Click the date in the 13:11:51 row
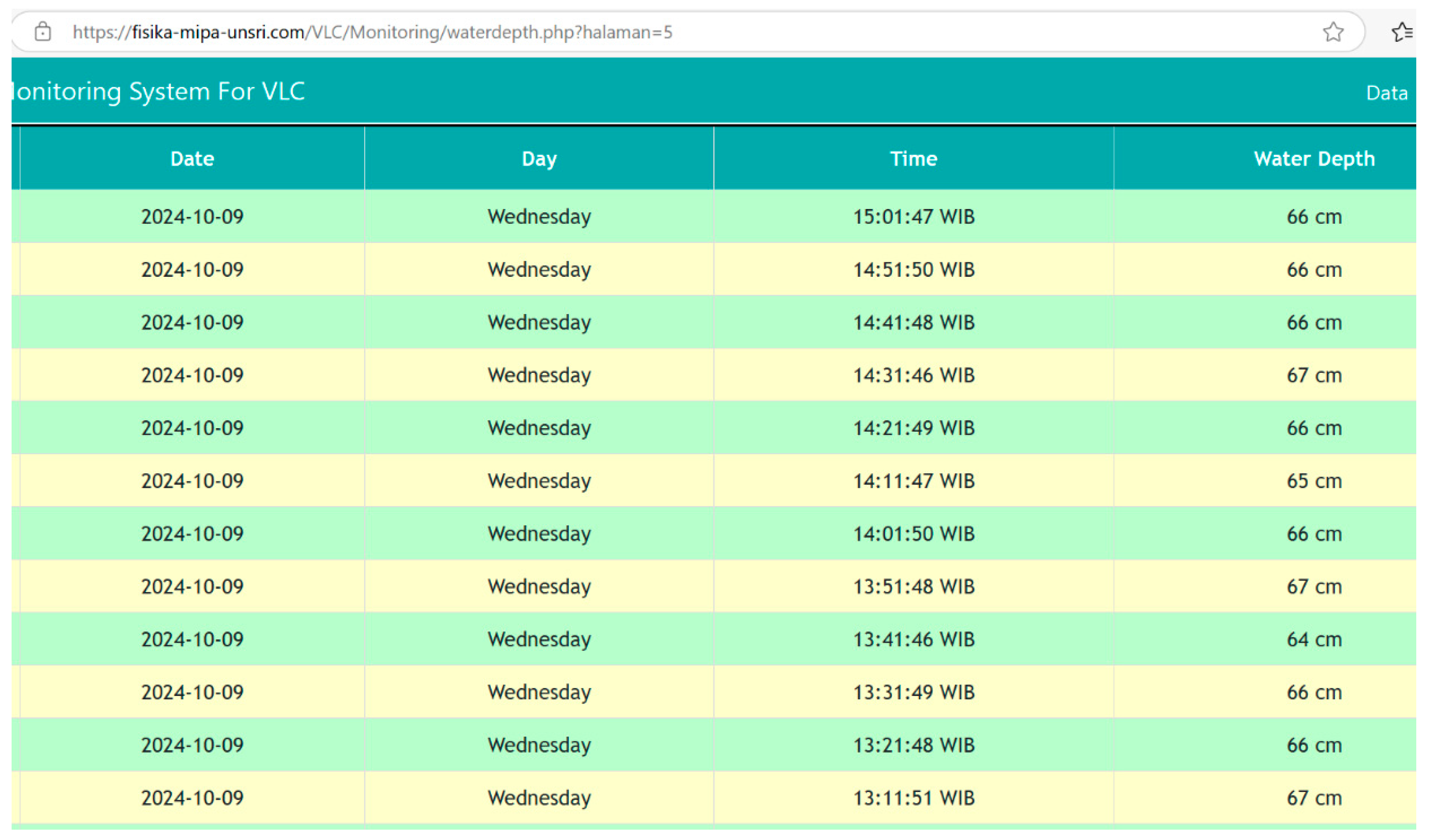The image size is (1432, 840). (x=192, y=797)
